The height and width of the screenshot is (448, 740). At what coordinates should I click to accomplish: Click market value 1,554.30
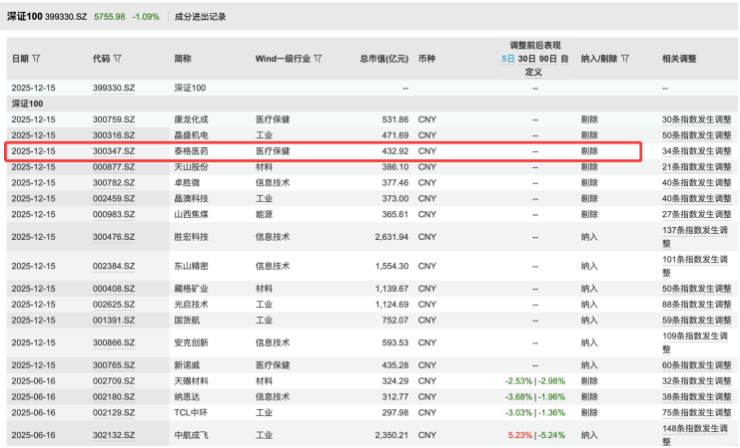(x=392, y=266)
